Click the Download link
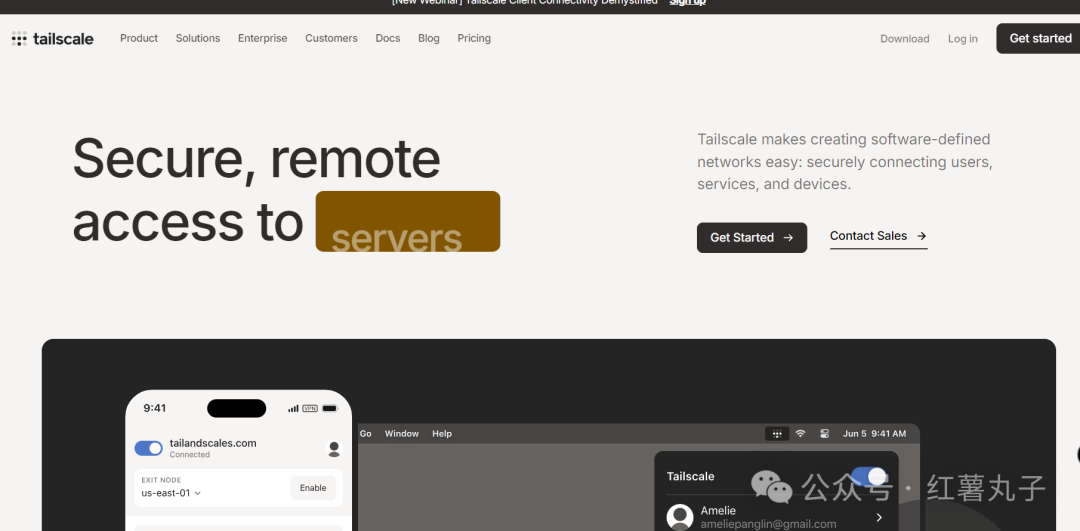The height and width of the screenshot is (531, 1080). [x=904, y=39]
